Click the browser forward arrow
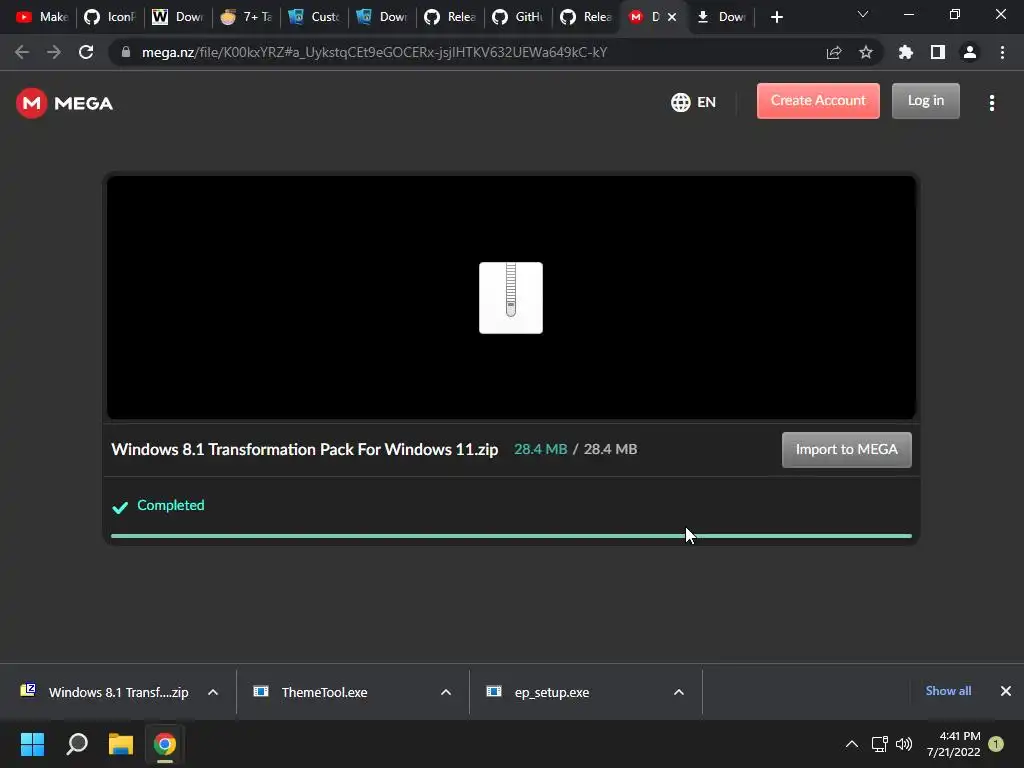The width and height of the screenshot is (1024, 768). (54, 52)
